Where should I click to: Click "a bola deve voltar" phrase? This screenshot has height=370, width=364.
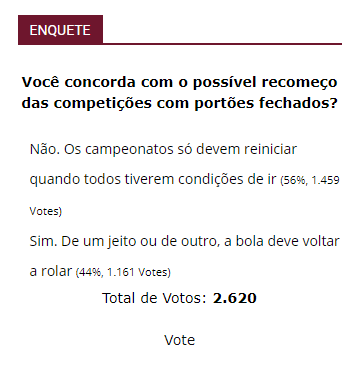coord(282,242)
